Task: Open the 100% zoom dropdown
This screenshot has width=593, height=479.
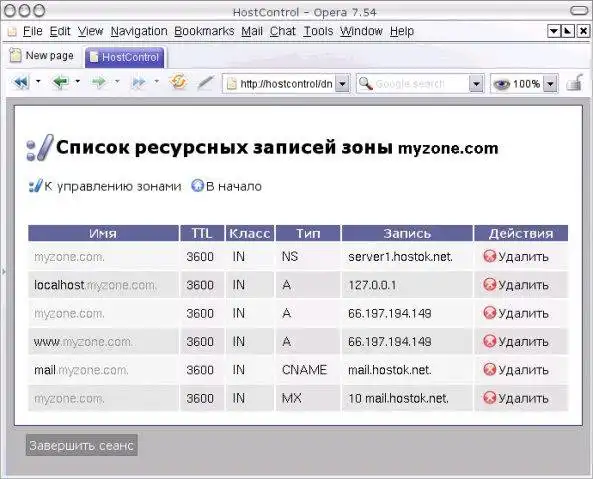Action: 550,84
